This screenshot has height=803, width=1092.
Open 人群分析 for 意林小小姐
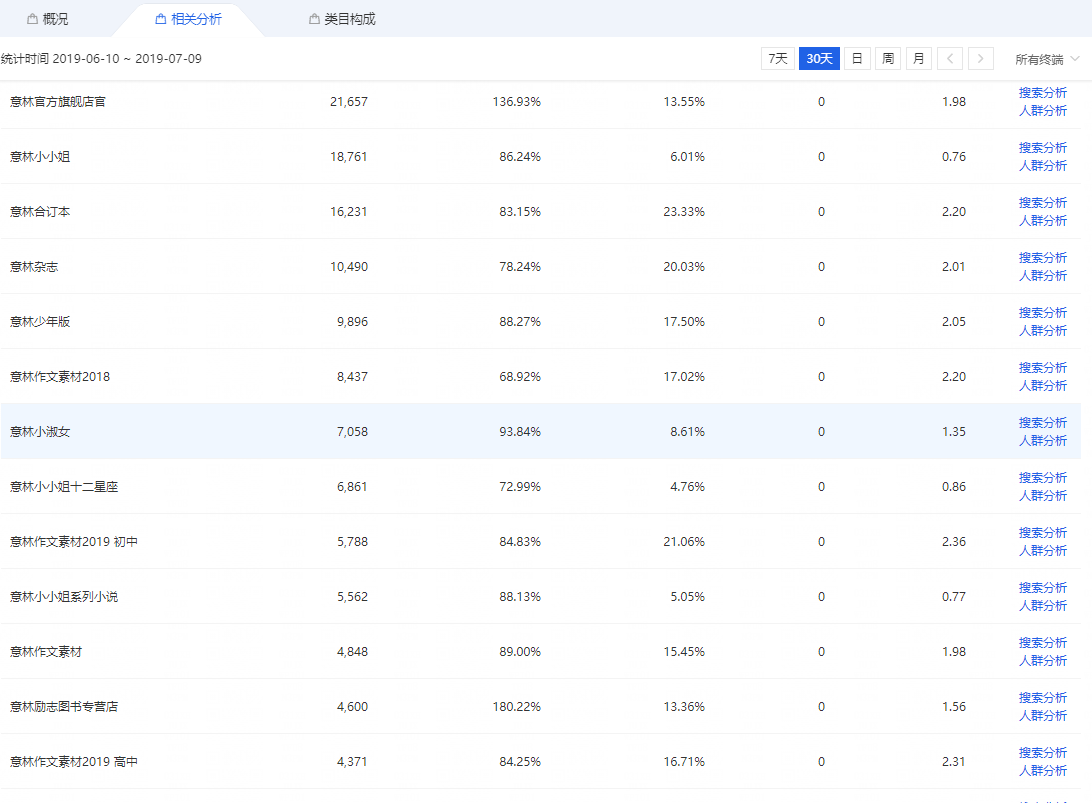1042,166
